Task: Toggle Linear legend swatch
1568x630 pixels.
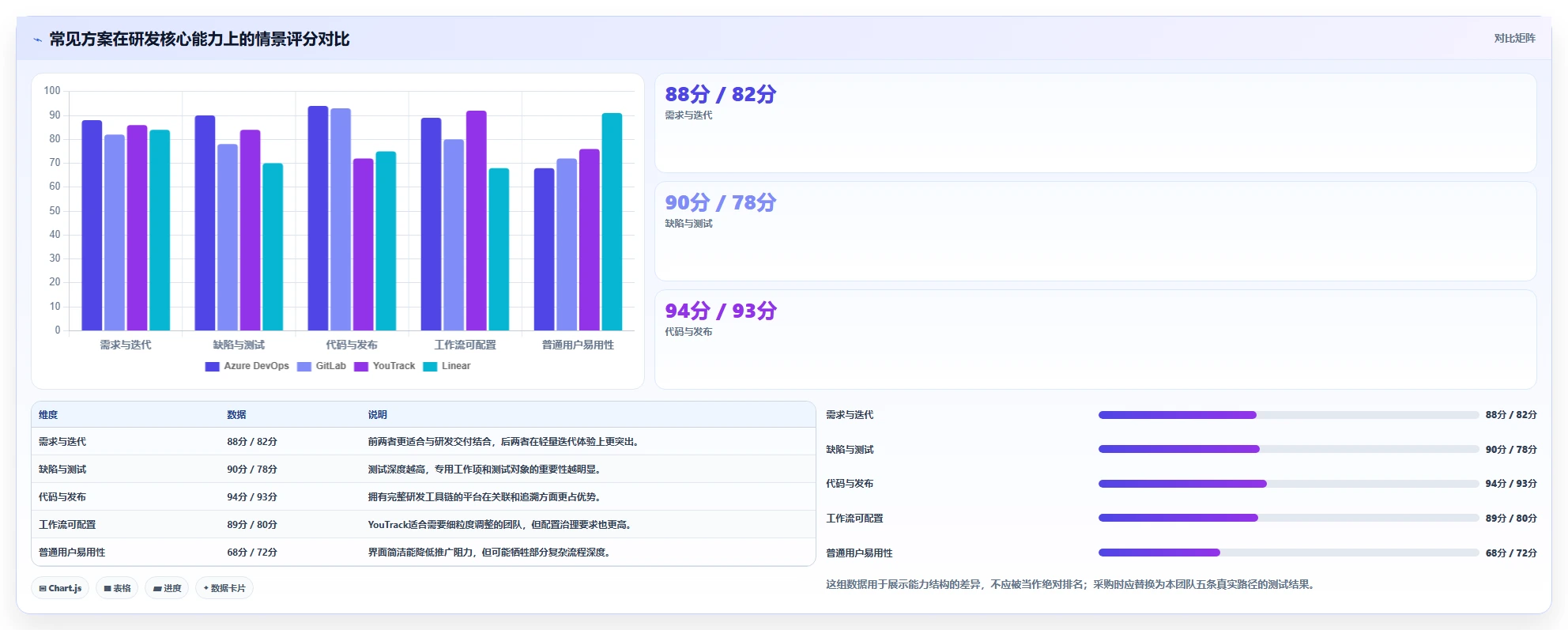Action: tap(430, 366)
